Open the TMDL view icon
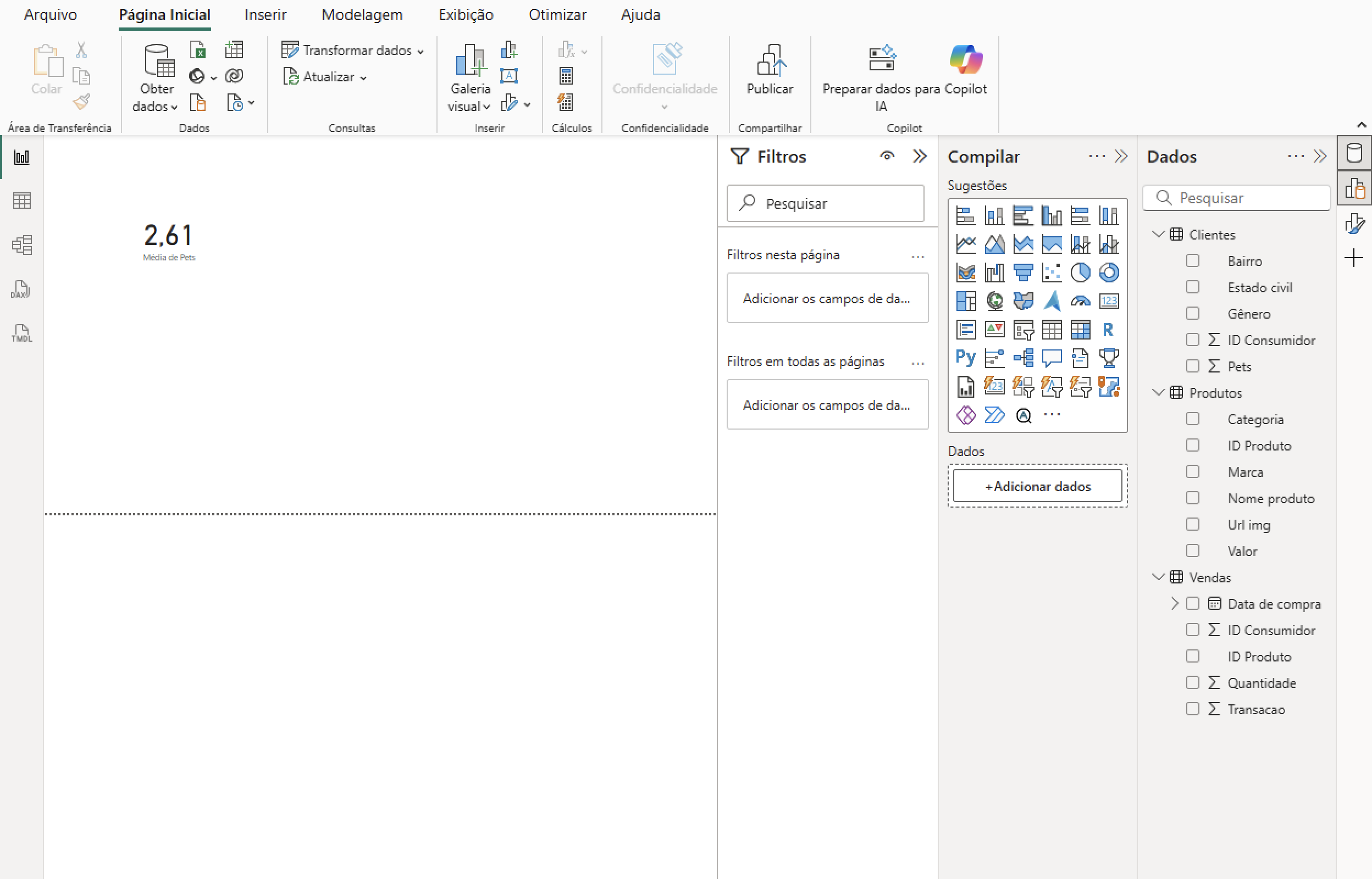 tap(21, 333)
